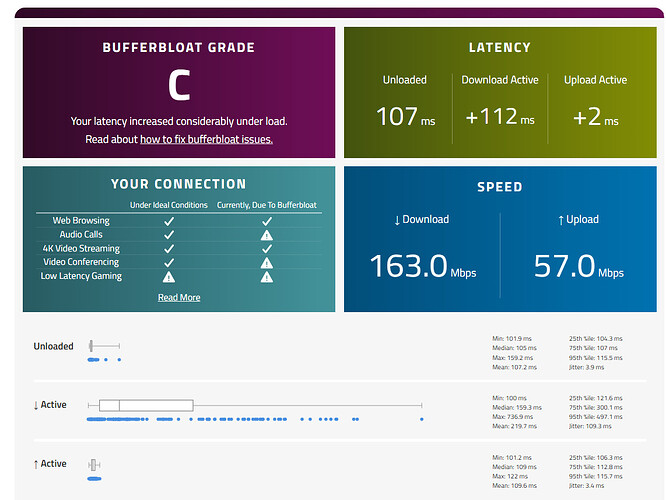Open the Read More link
Viewport: 666px width, 500px height.
tap(179, 297)
